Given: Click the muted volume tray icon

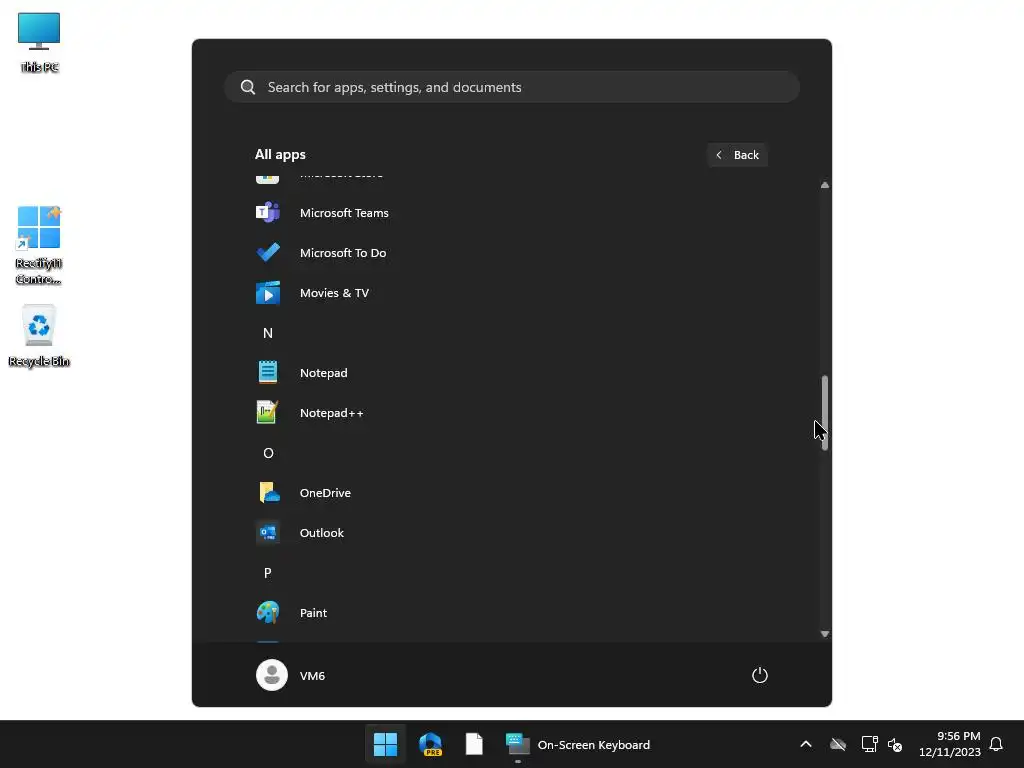Looking at the screenshot, I should [x=895, y=744].
